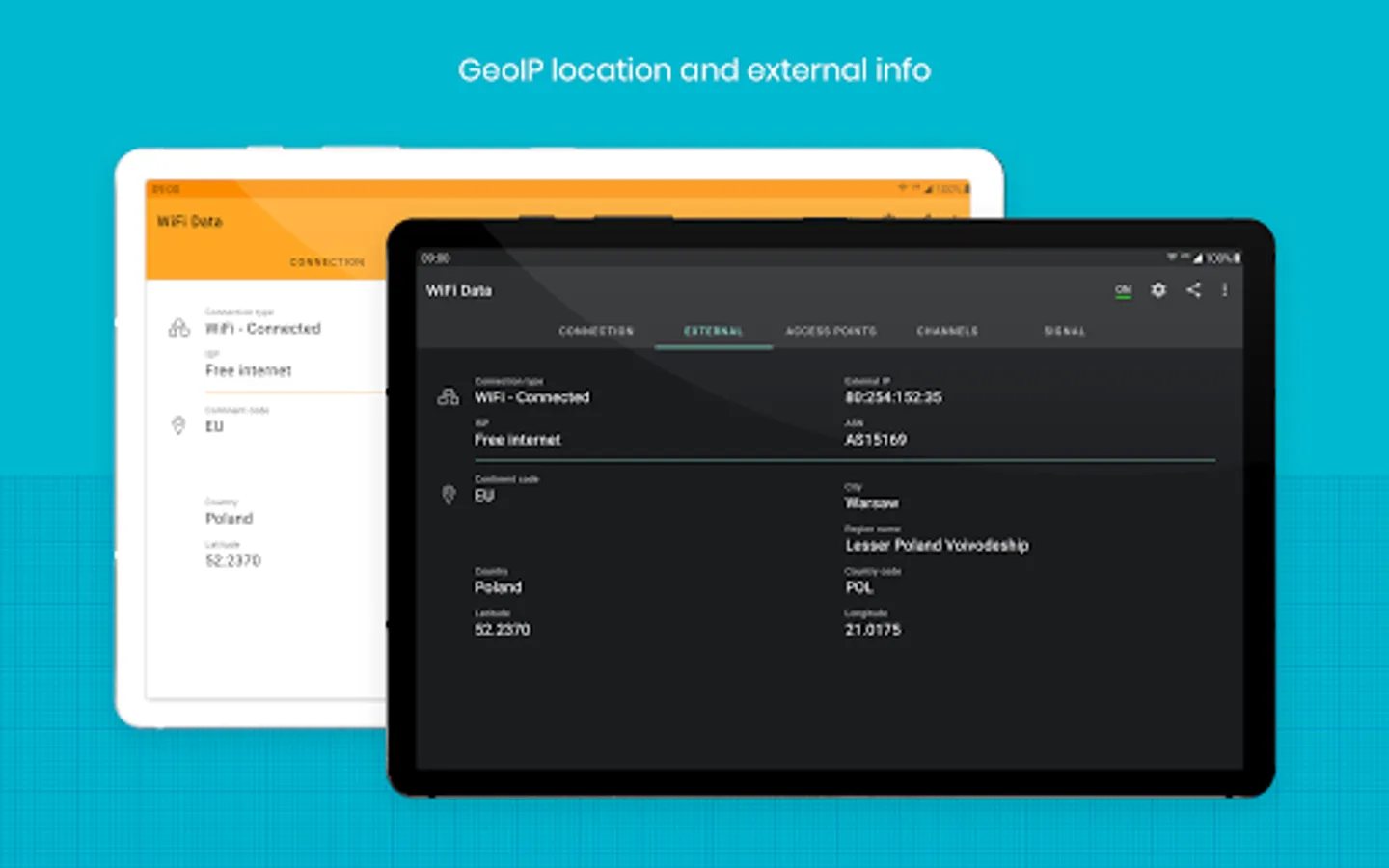Open the three-dot overflow menu
This screenshot has width=1389, height=868.
1225,289
